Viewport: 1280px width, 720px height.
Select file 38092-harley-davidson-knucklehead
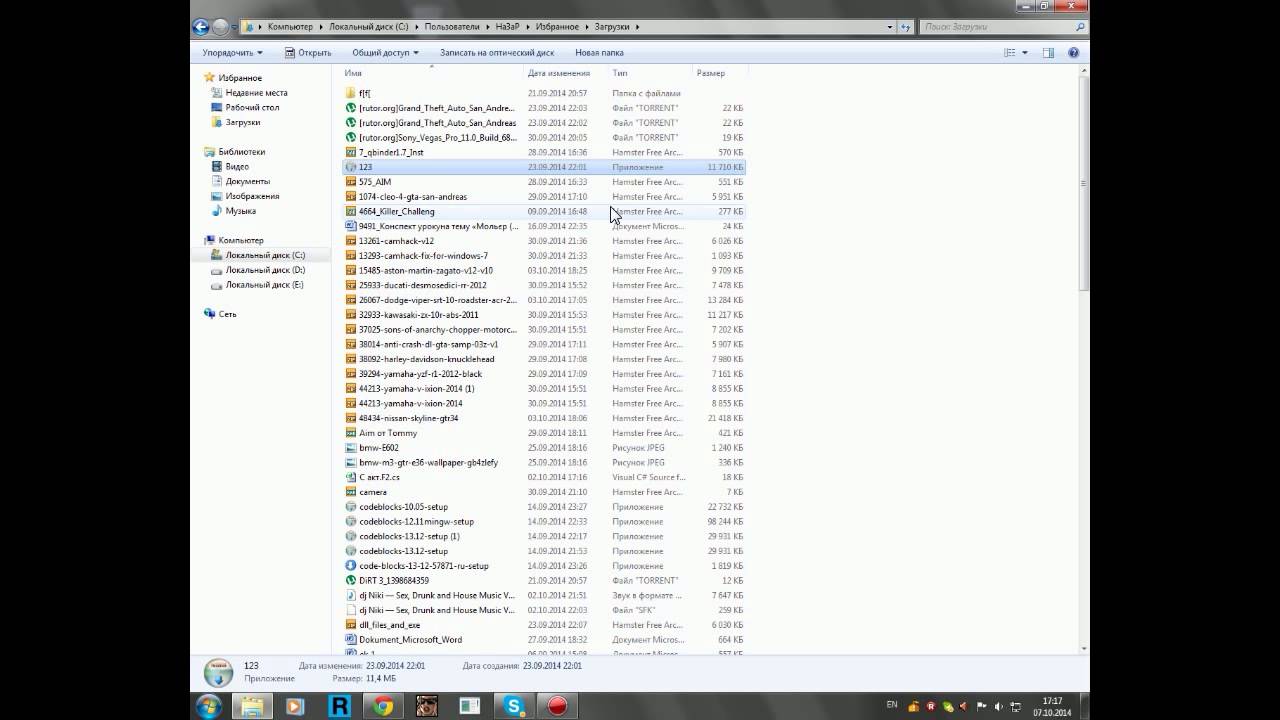tap(426, 359)
